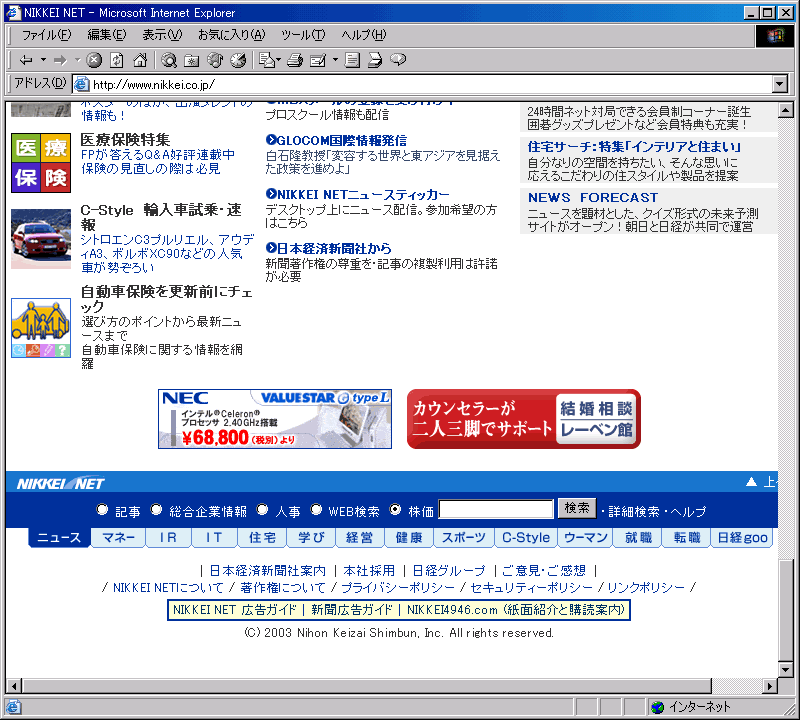Screen dimensions: 800x720
Task: Click the Discuss document toolbar icon
Action: click(x=352, y=60)
